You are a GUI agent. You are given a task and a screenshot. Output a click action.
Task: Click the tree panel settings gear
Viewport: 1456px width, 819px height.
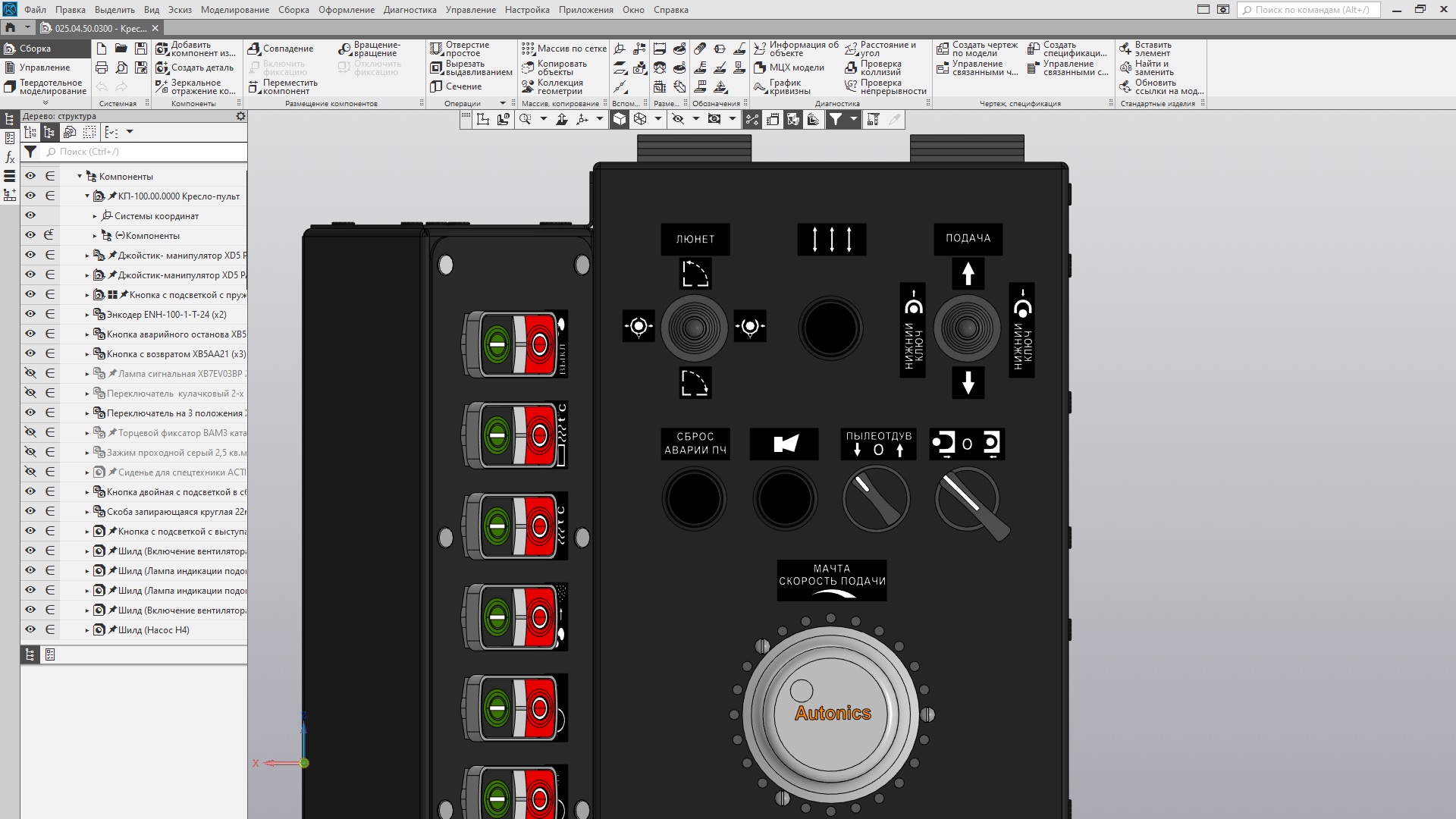click(x=240, y=116)
